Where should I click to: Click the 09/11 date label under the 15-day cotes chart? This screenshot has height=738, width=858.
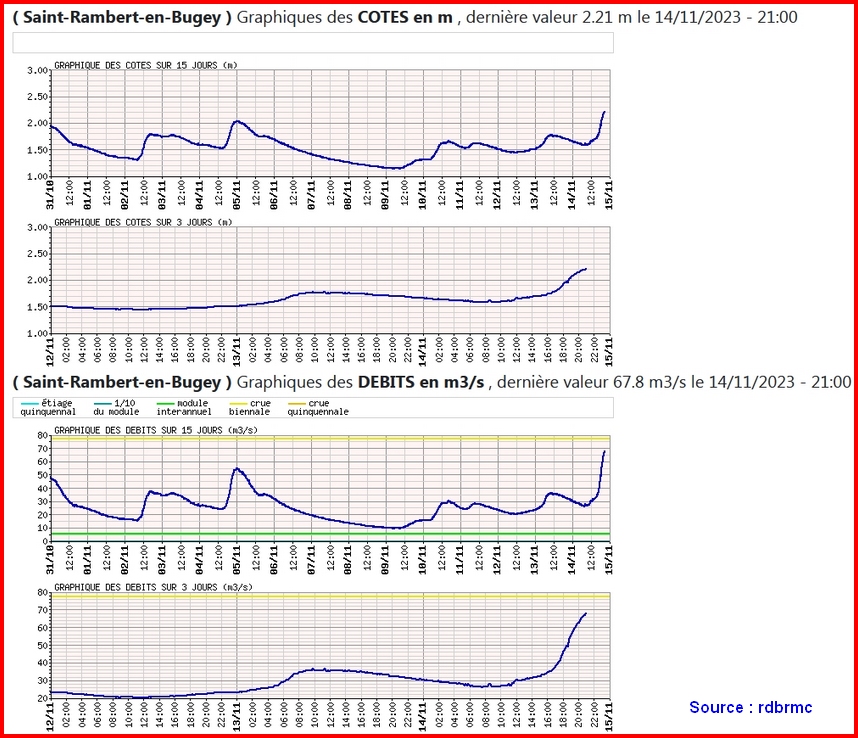tap(385, 195)
